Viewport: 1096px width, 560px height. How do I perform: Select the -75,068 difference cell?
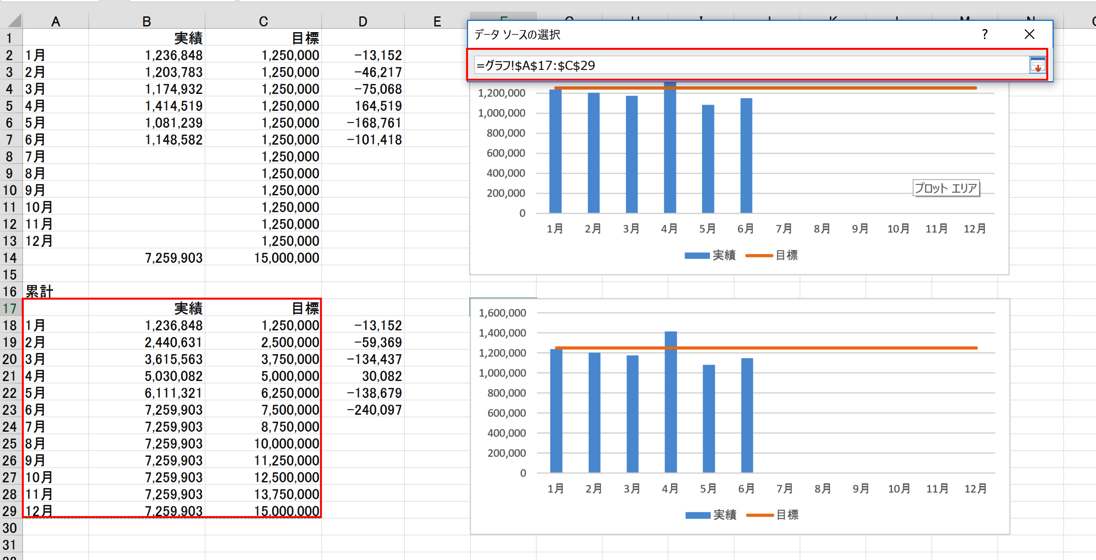(x=363, y=89)
